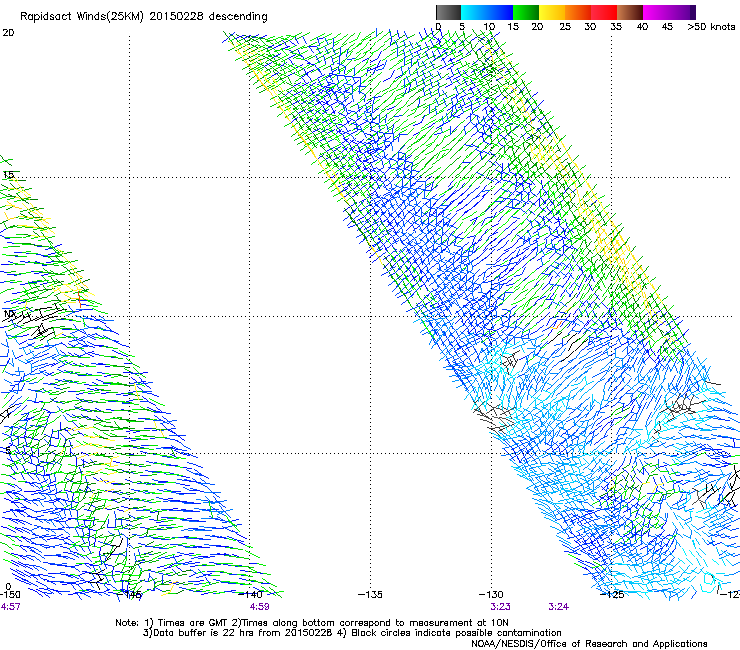The height and width of the screenshot is (650, 740).
Task: Click the yellow 20-25 knots legend segment
Action: pyautogui.click(x=552, y=12)
